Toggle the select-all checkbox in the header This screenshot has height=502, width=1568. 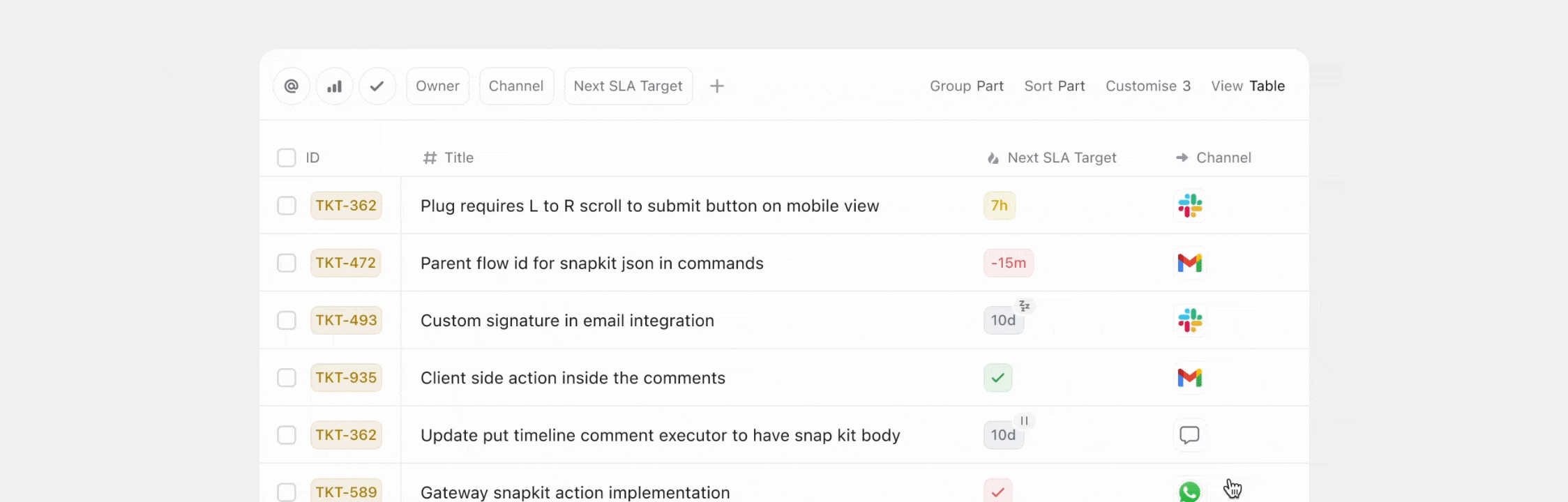point(287,158)
